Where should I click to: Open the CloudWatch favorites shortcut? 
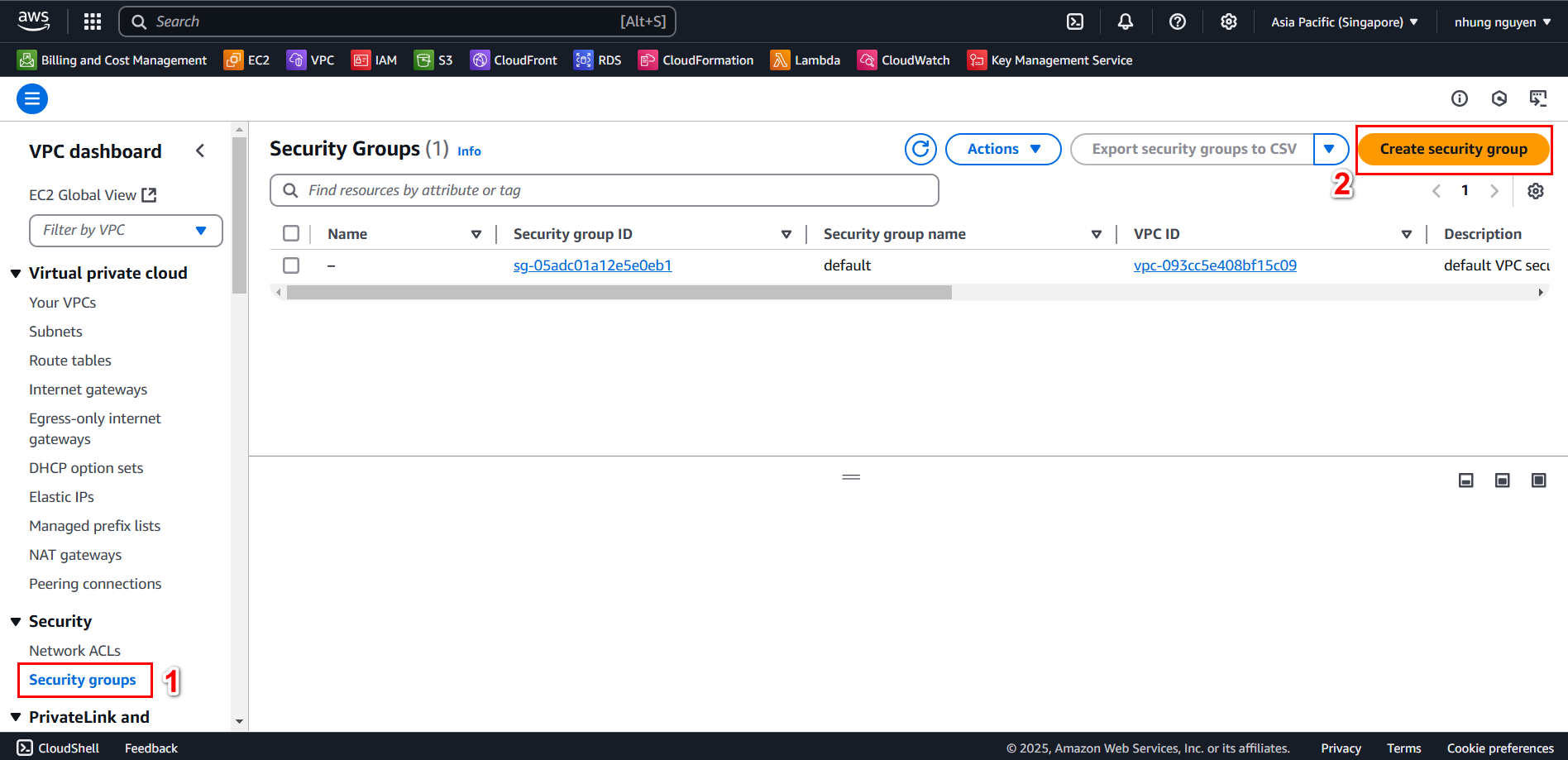tap(903, 60)
